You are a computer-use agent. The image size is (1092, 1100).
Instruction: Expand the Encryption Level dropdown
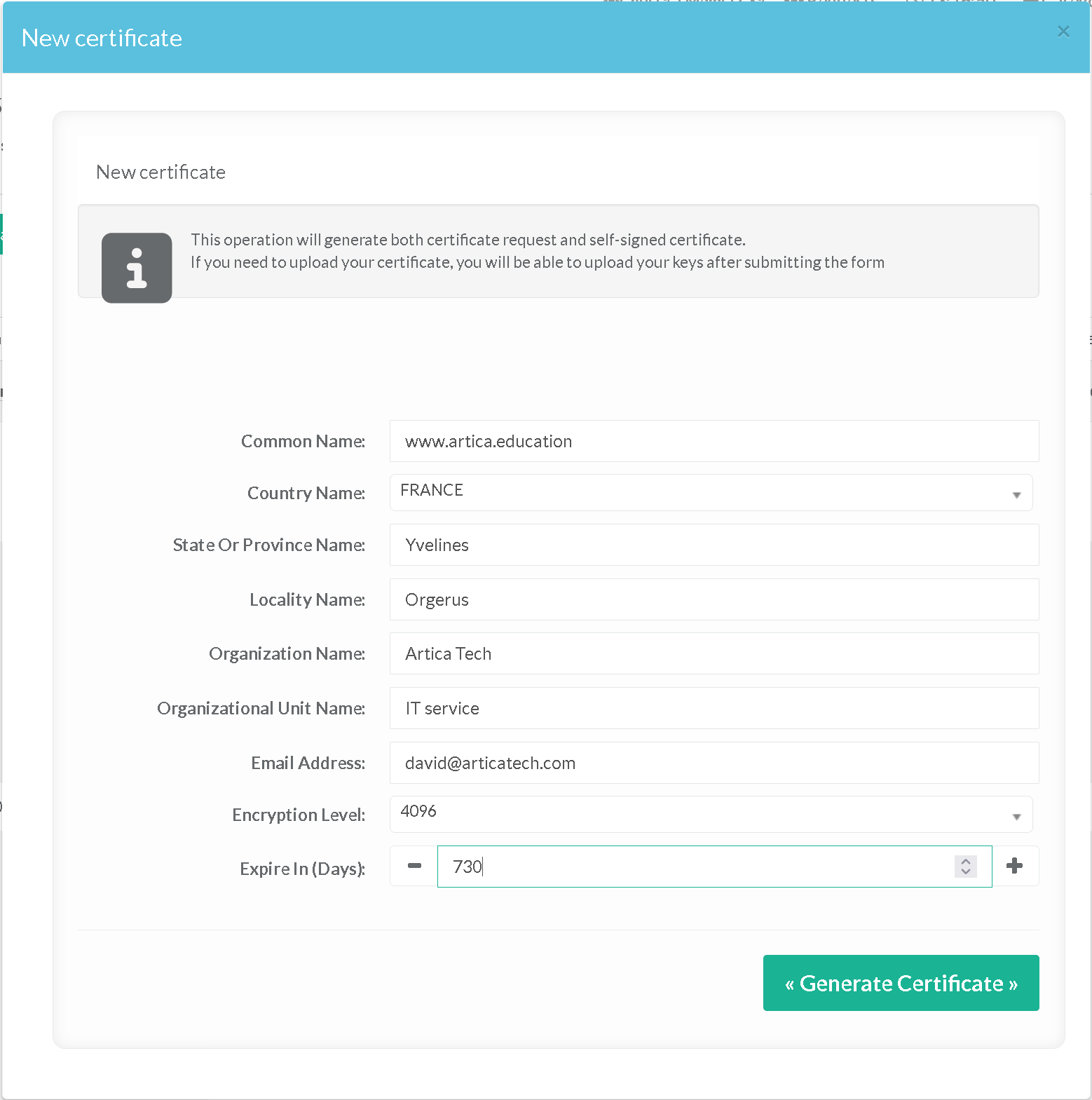pyautogui.click(x=711, y=814)
